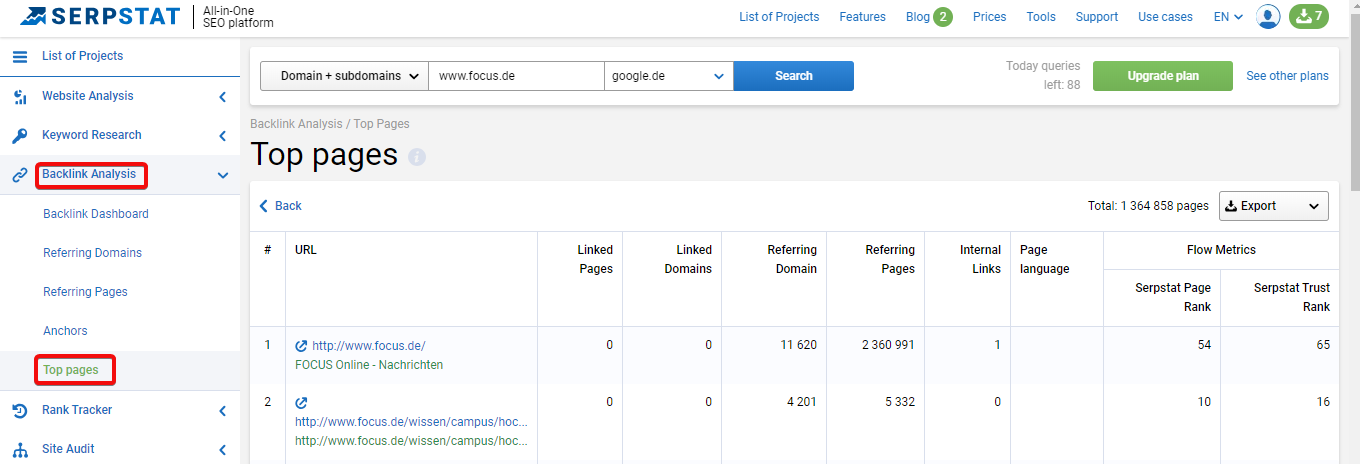The height and width of the screenshot is (464, 1360).
Task: Sort by Referring Domain column header
Action: [x=792, y=259]
